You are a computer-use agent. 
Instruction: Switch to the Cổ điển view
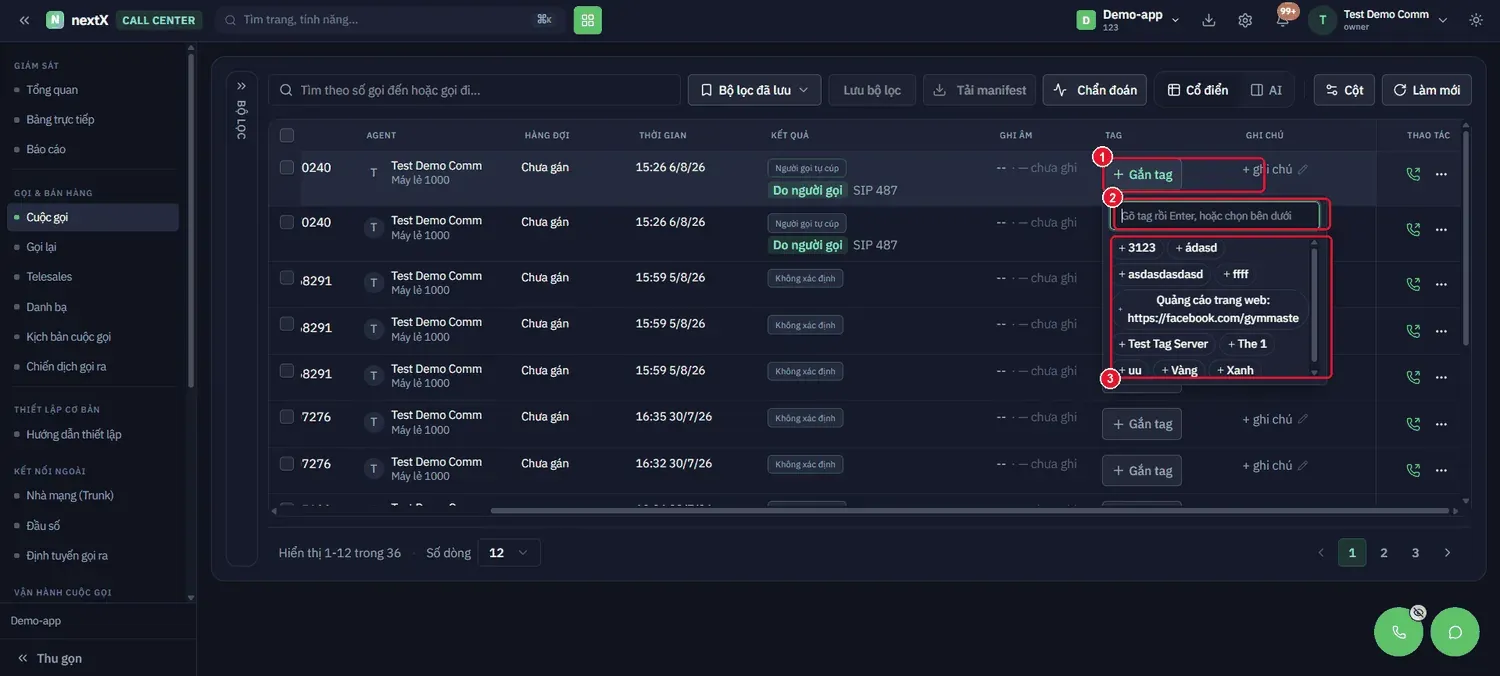coord(1198,90)
